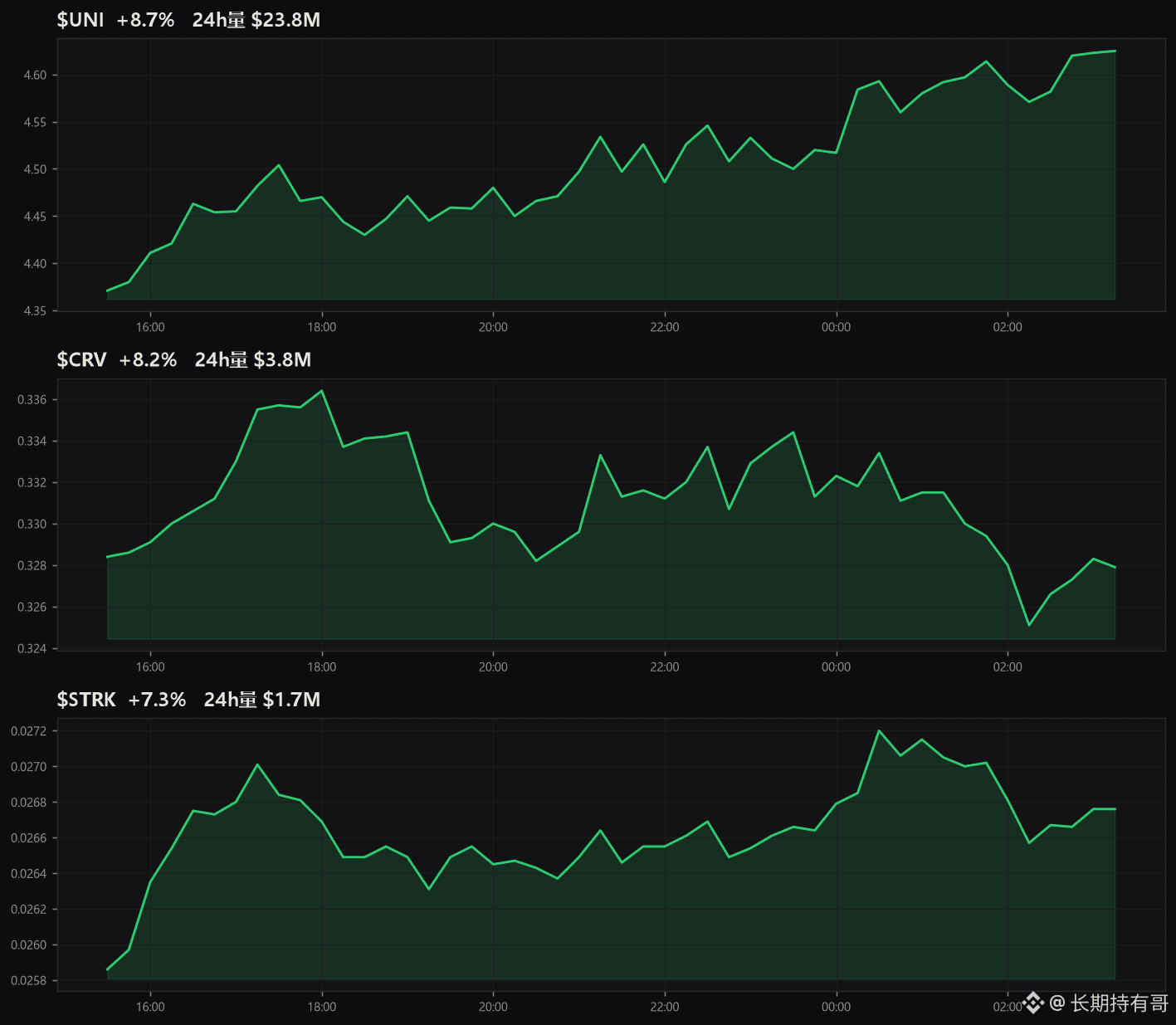The width and height of the screenshot is (1176, 1025).
Task: Click the 4.45 price axis label
Action: [36, 217]
